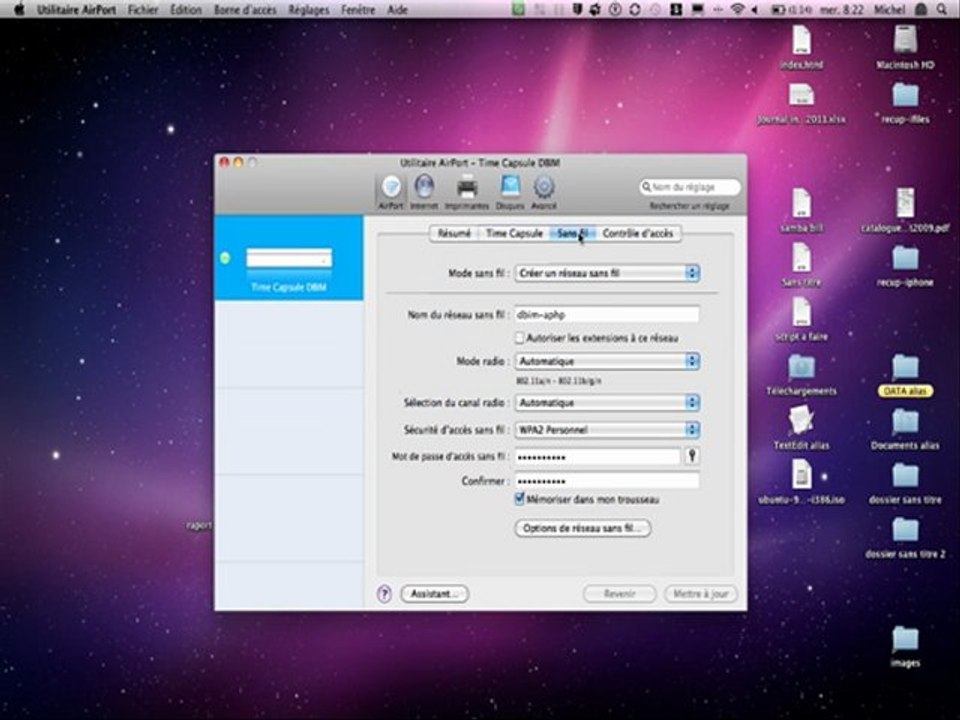Click the Nom du réseau sans fil field
Viewport: 960px width, 720px height.
[607, 315]
